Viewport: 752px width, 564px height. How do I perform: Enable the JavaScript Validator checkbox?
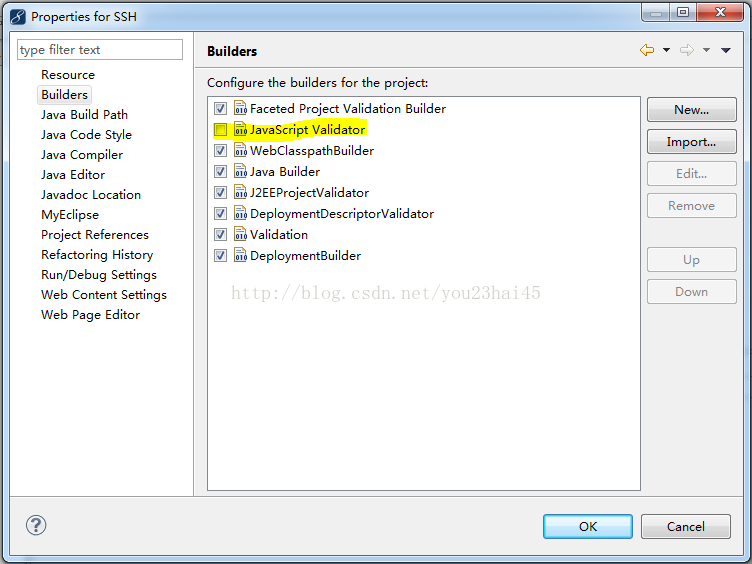click(220, 129)
